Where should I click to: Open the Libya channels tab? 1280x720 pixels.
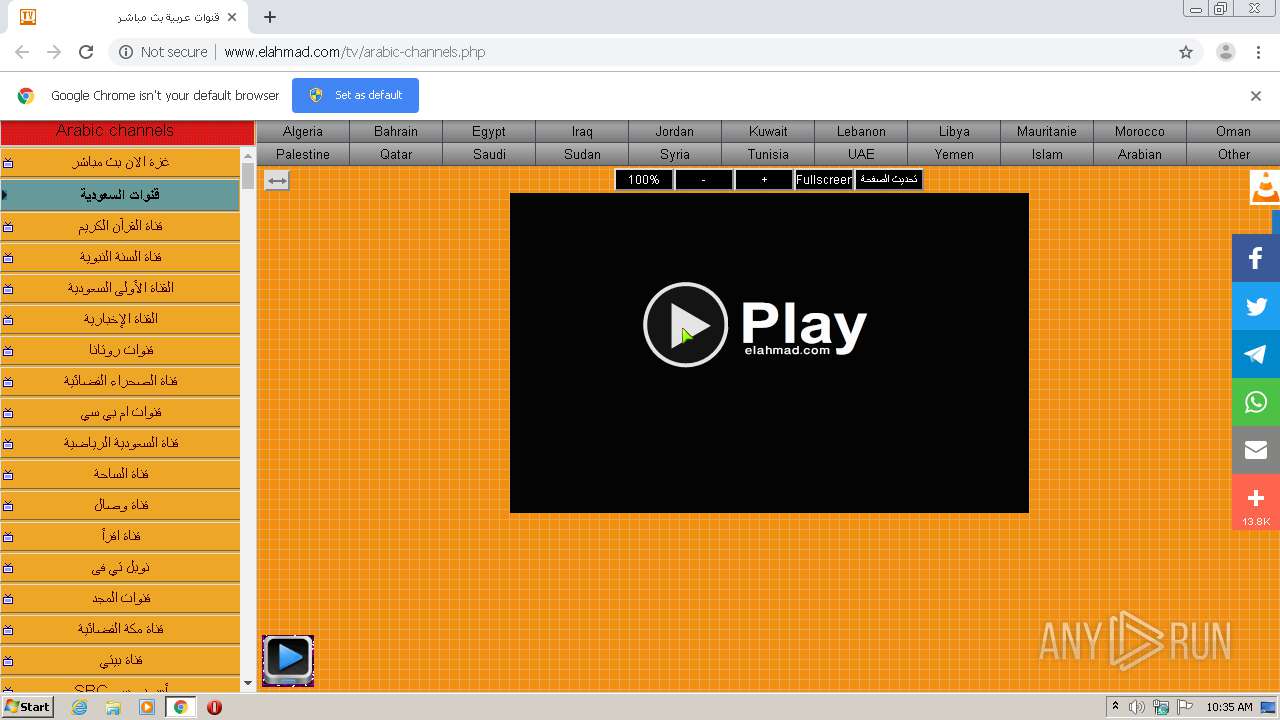tap(954, 131)
